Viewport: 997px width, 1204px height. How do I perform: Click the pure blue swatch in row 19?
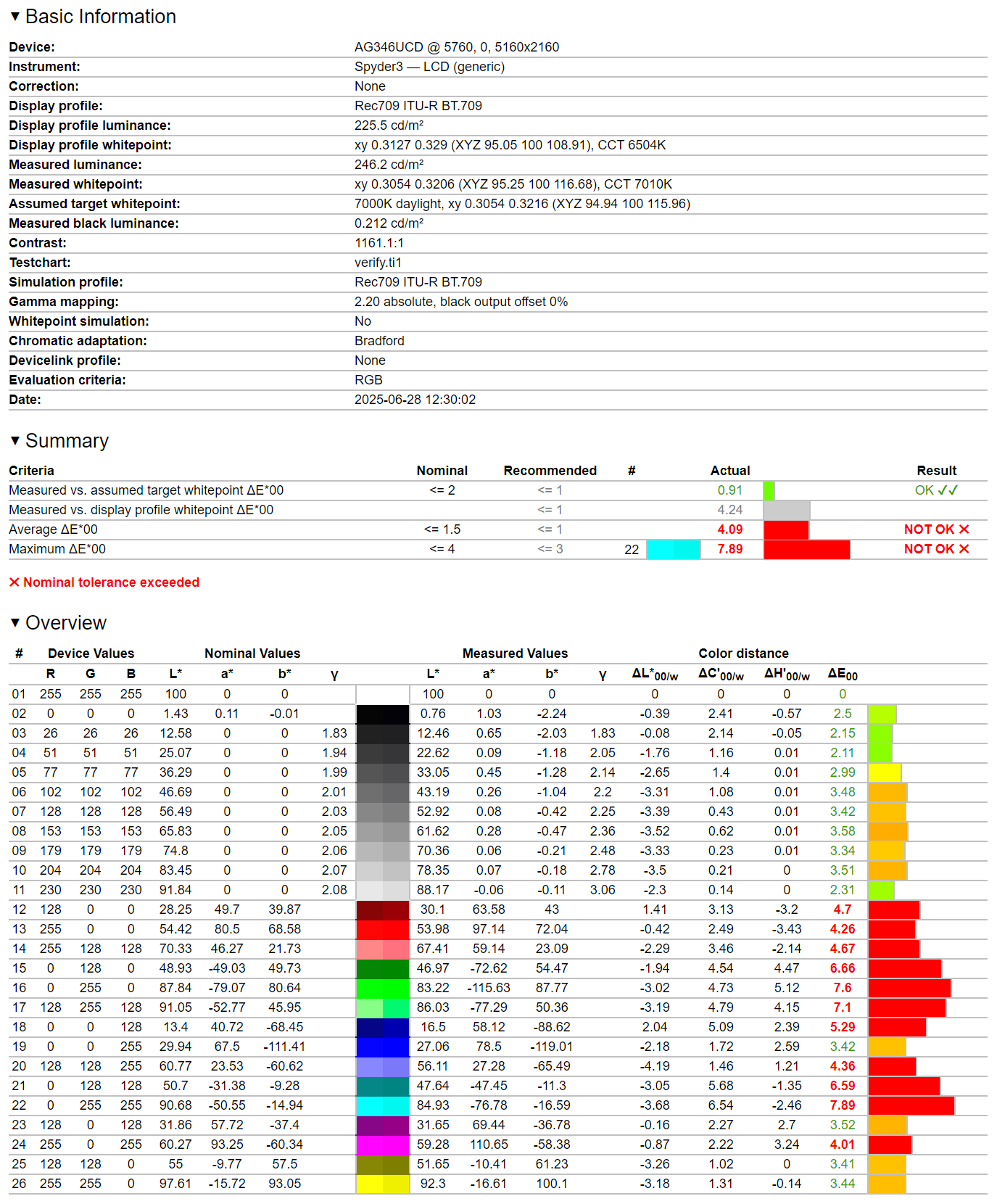click(x=382, y=1047)
